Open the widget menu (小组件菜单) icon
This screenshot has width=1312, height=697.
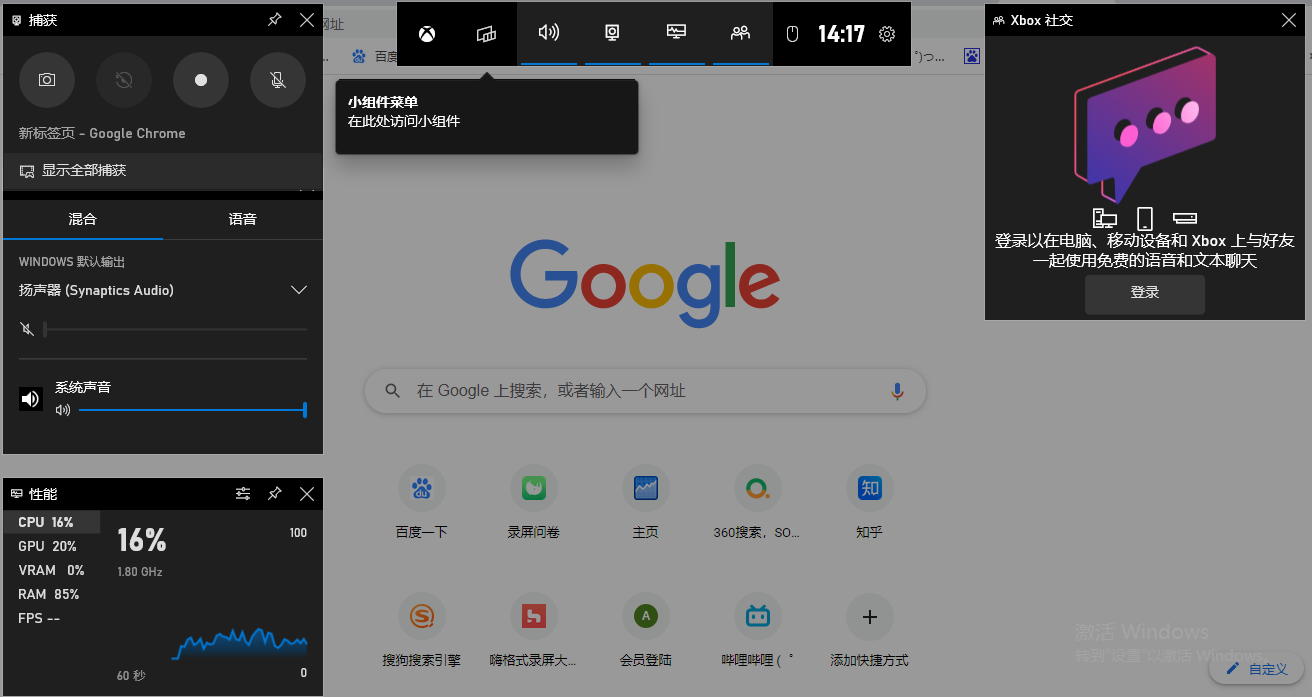(x=487, y=34)
